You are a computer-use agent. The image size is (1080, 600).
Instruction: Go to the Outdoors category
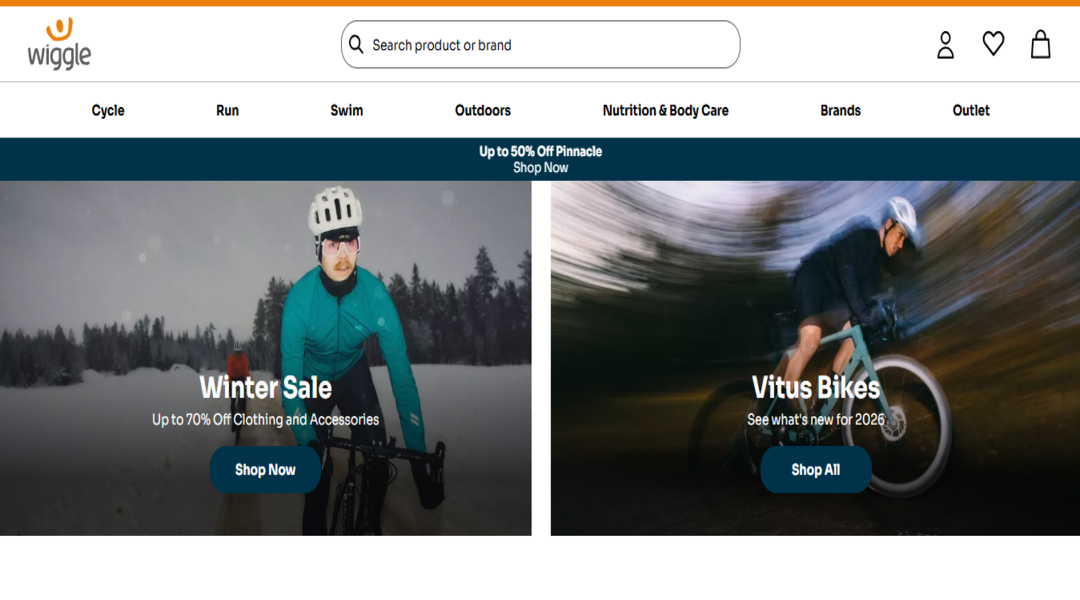[483, 111]
